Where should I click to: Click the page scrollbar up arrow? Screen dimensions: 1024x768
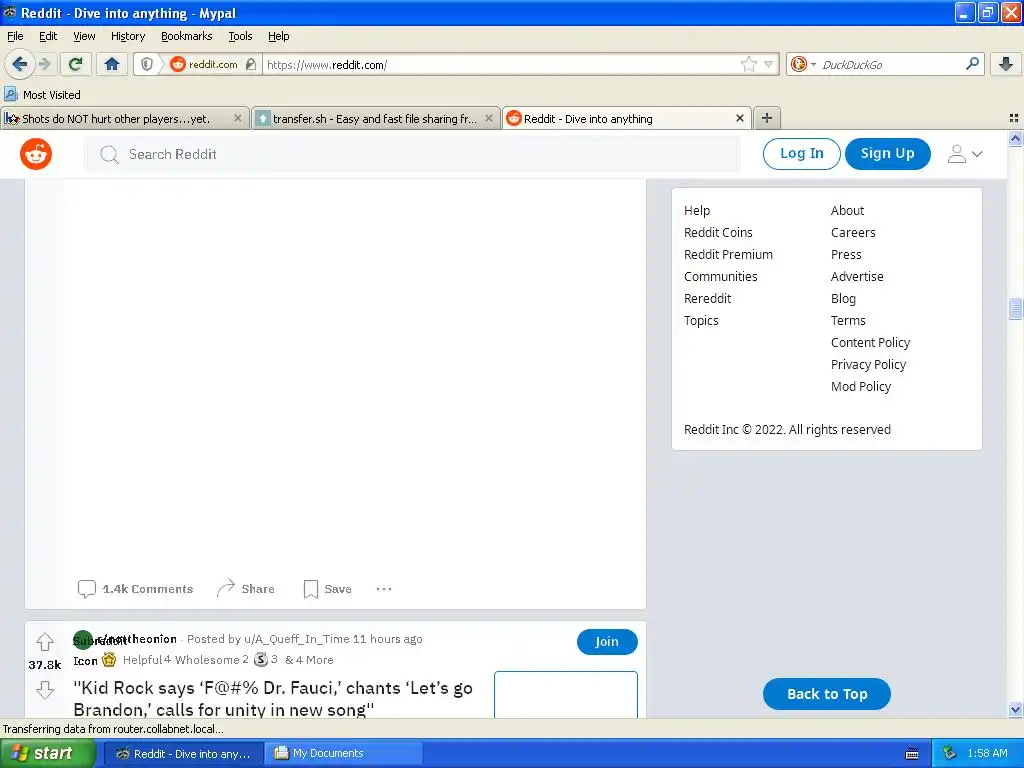1015,138
